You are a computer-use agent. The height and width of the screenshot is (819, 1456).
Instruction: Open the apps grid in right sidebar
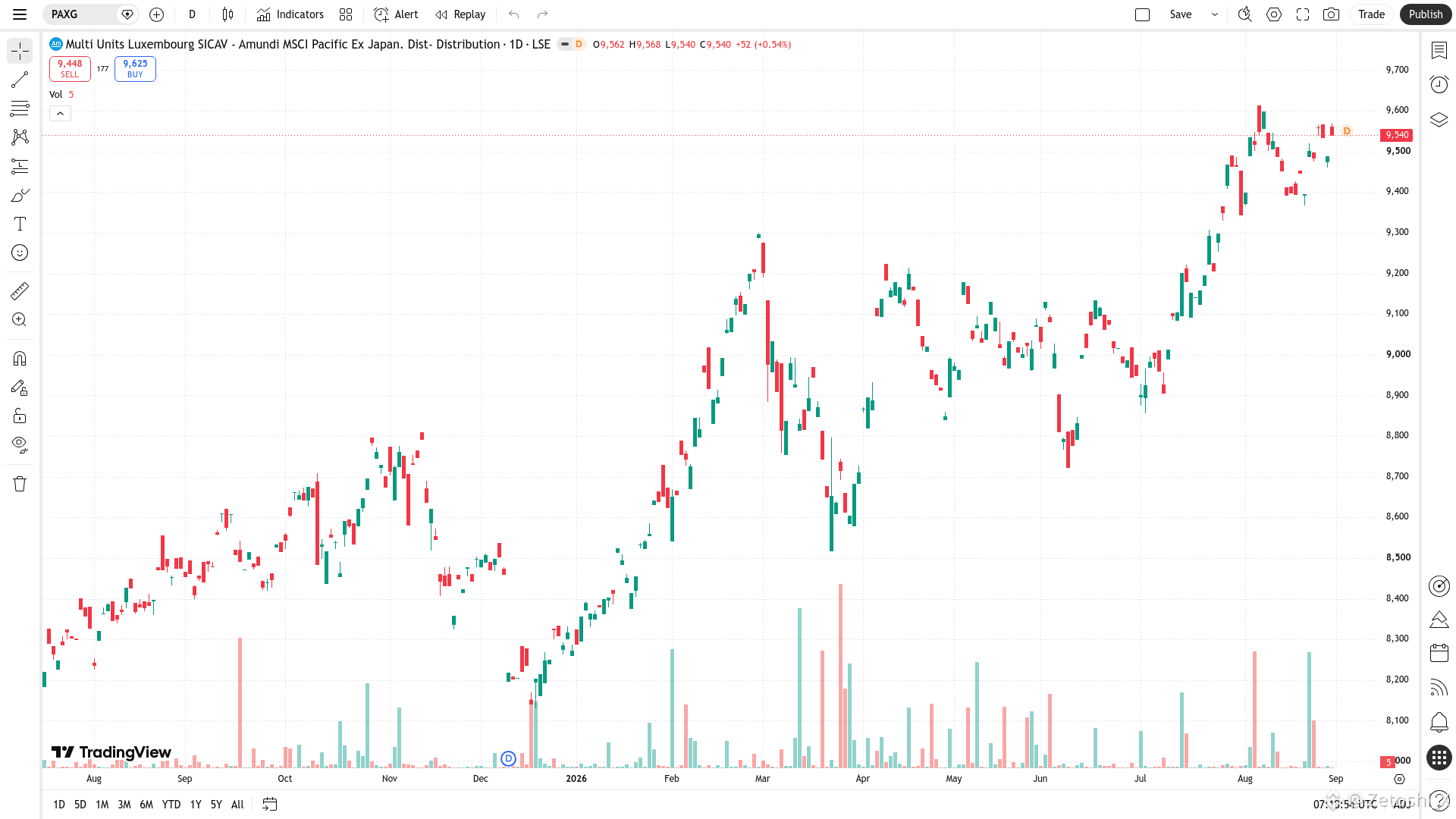1439,757
